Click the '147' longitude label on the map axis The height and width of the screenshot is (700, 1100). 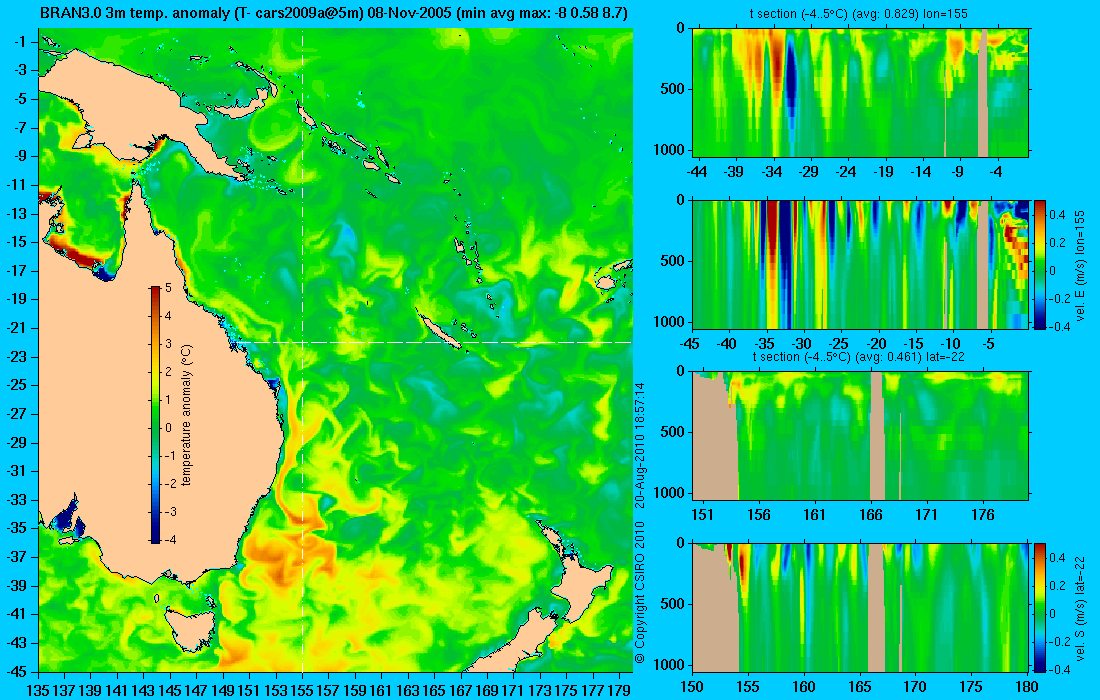[x=196, y=689]
